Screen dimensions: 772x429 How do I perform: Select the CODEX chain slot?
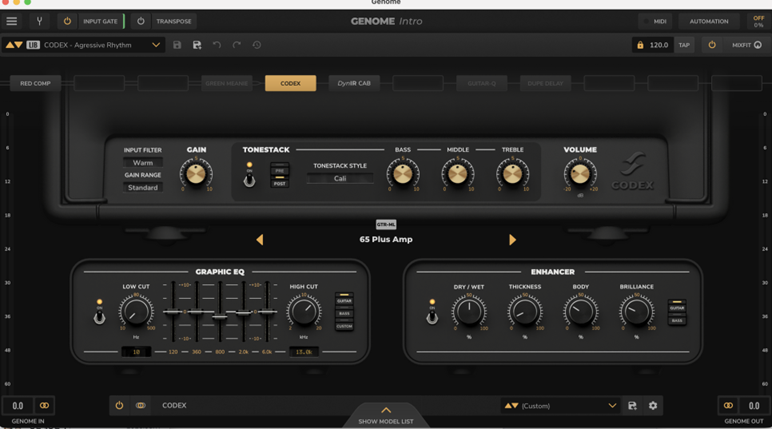tap(290, 83)
